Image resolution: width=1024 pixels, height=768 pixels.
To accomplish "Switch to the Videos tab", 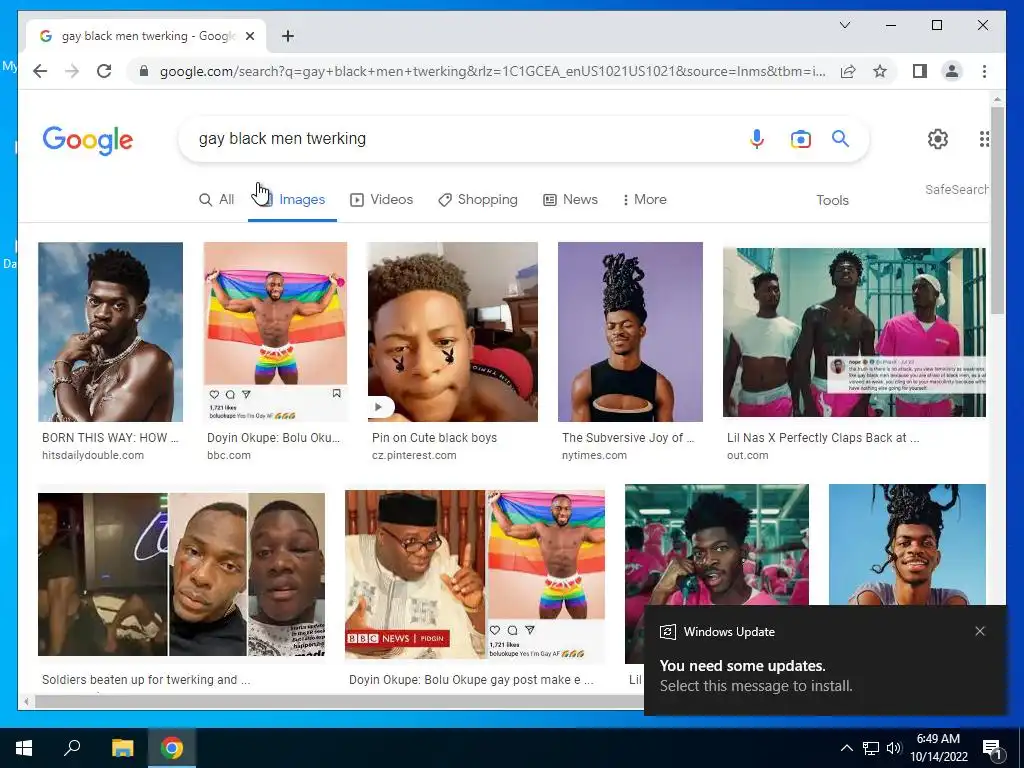I will (381, 200).
